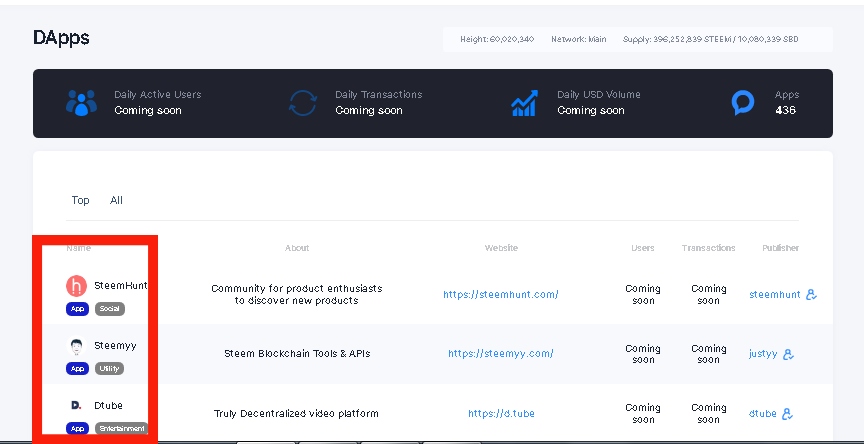Click the SteemHunt logo icon

(x=77, y=286)
